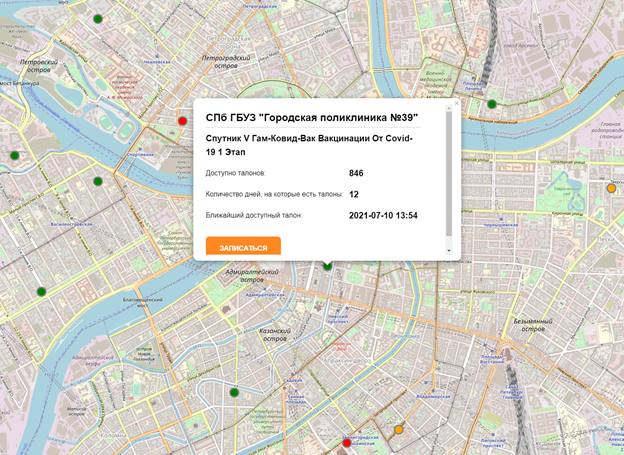624x455 pixels.
Task: Select green marker on the southern canal bend
Action: click(234, 392)
